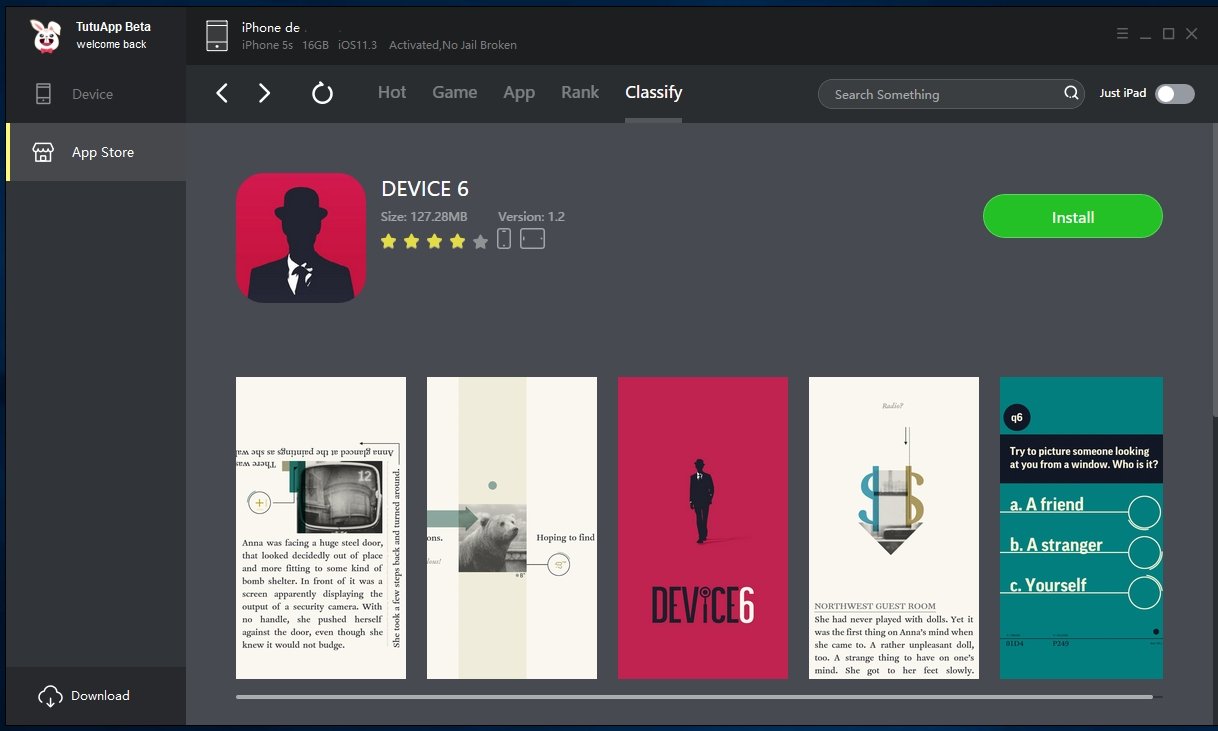Click the device info line iPhone 5s 16GB
The image size is (1218, 731).
point(379,45)
